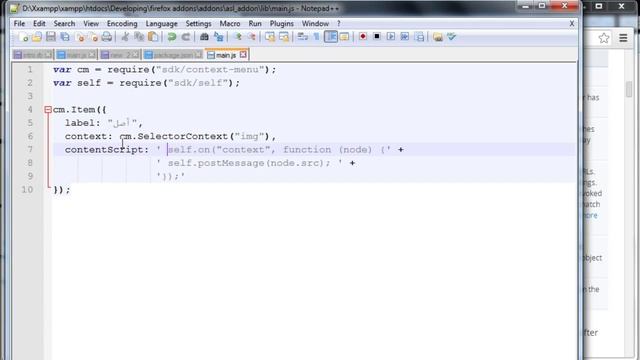Click the Save All toolbar icon
Image resolution: width=640 pixels, height=360 pixels.
[x=65, y=37]
